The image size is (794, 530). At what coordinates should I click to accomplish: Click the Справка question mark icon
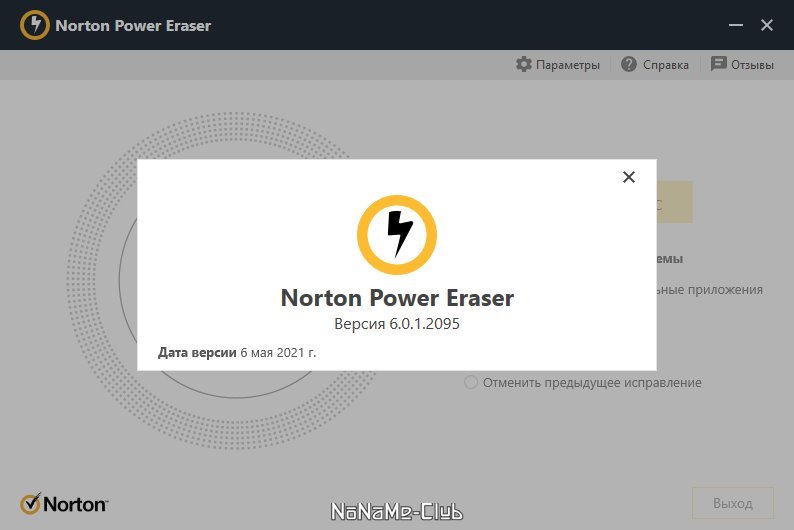[x=629, y=64]
